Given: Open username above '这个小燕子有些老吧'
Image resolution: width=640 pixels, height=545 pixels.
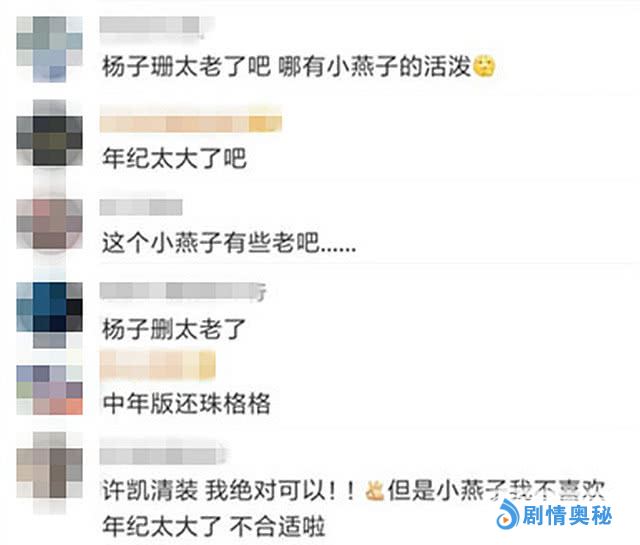Looking at the screenshot, I should [141, 207].
